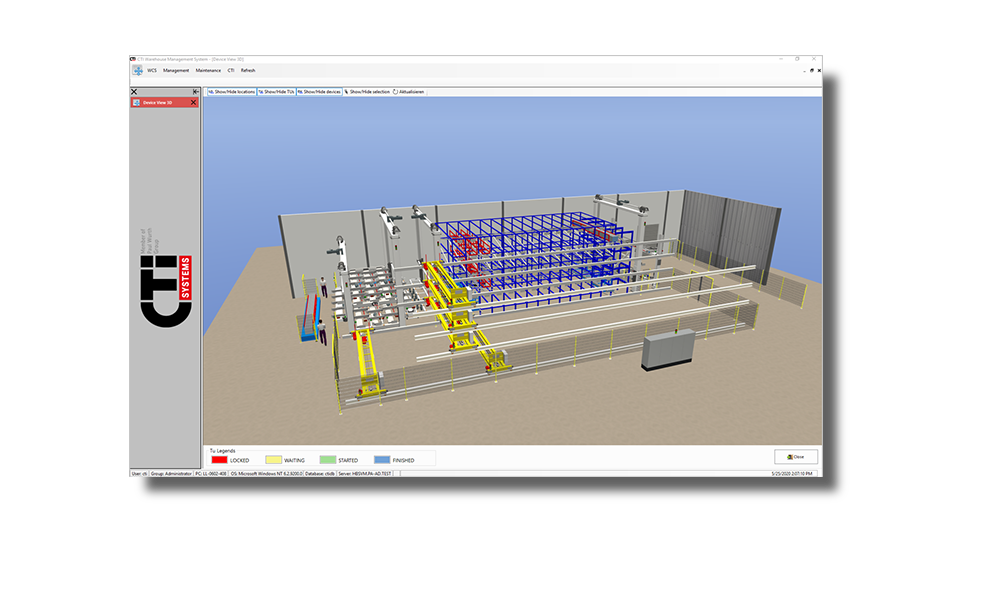Click the blue arrows application icon
1000x600 pixels.
(137, 70)
